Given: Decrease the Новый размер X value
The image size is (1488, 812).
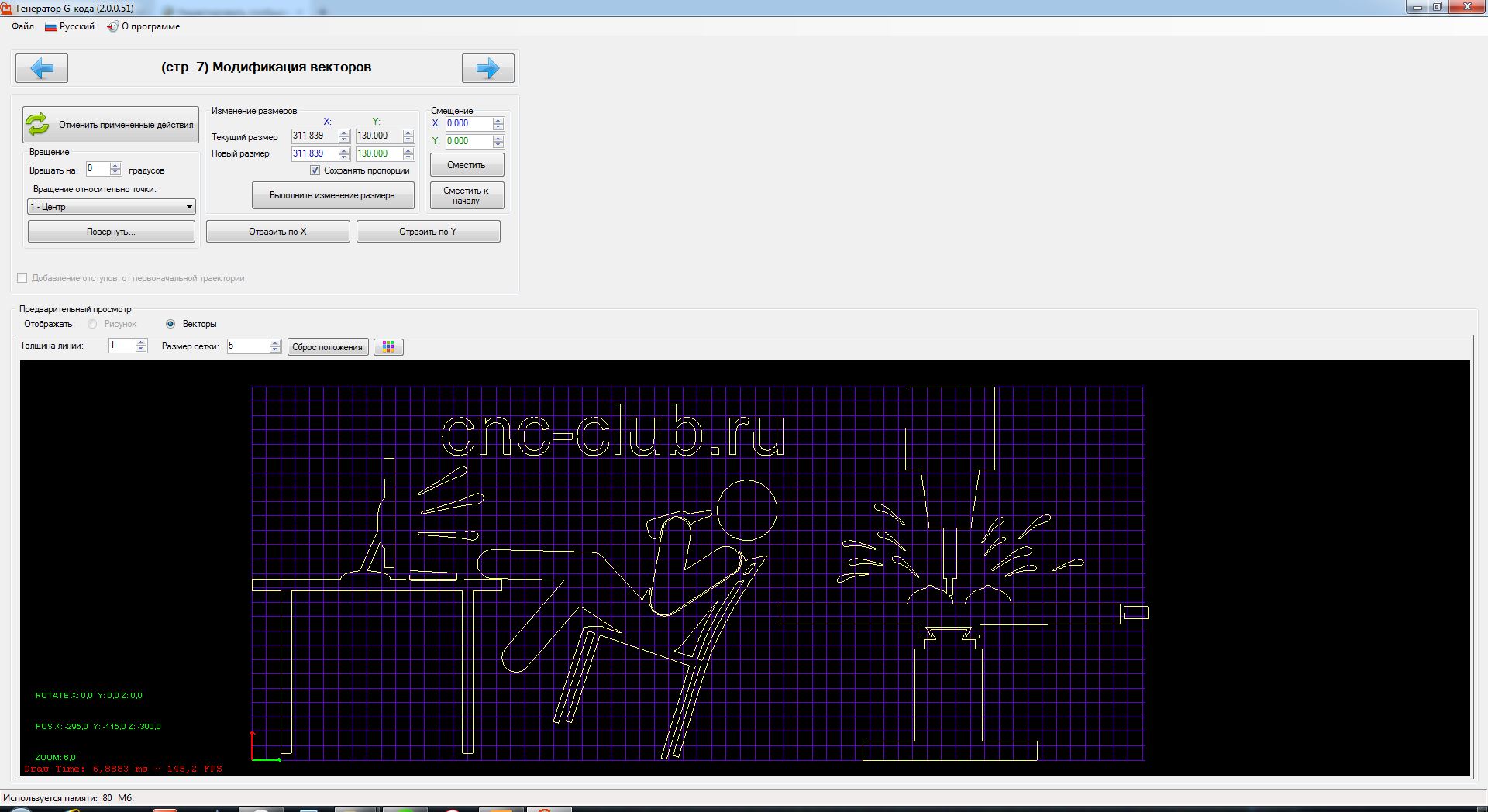Looking at the screenshot, I should pos(344,157).
